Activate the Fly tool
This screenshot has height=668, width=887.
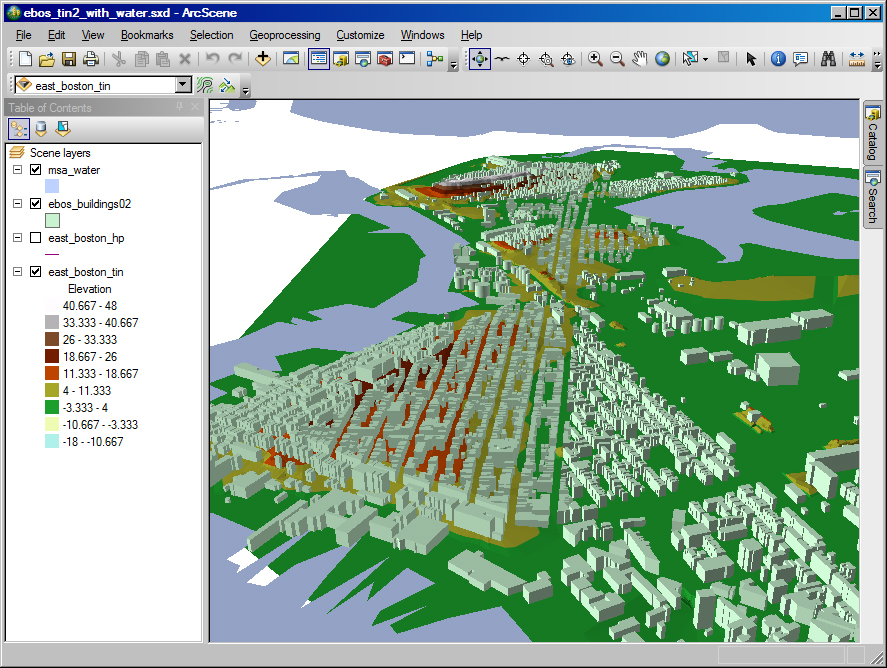(501, 58)
